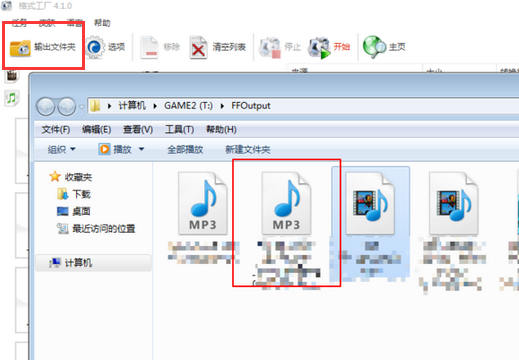Open 选项 options in Format Factory toolbar
519x360 pixels.
click(x=105, y=47)
